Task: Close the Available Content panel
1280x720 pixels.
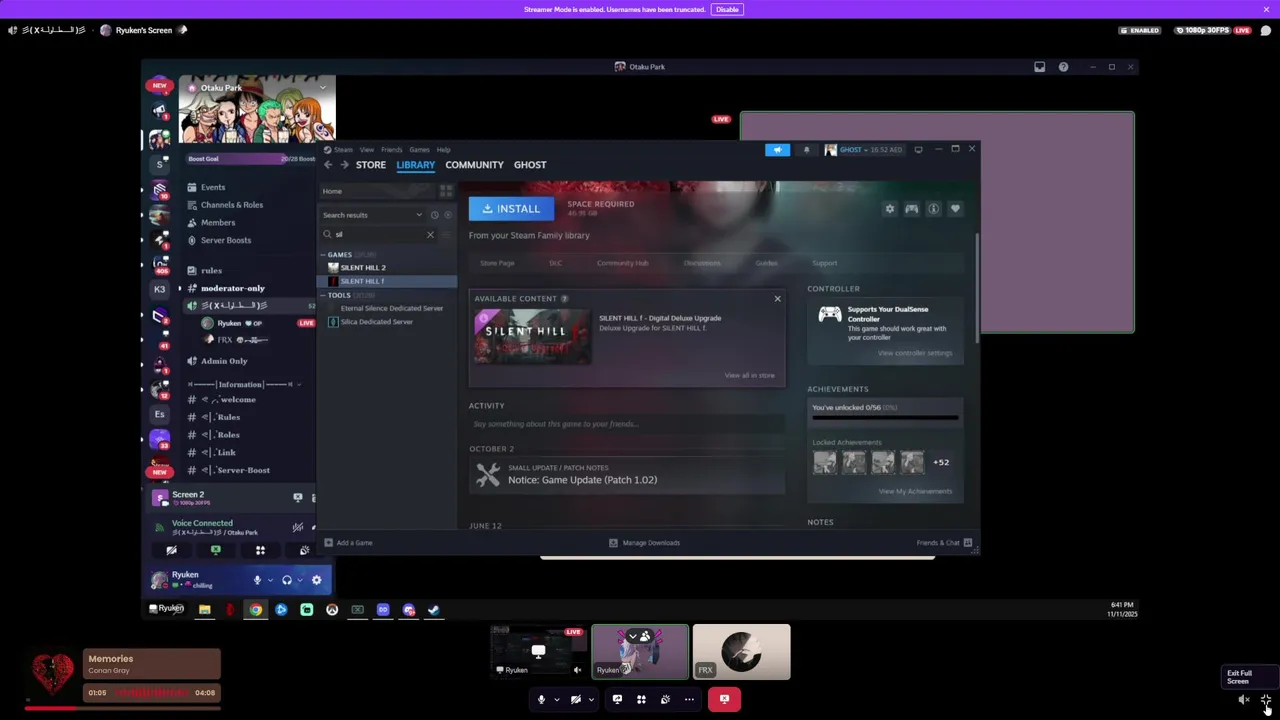Action: click(777, 298)
